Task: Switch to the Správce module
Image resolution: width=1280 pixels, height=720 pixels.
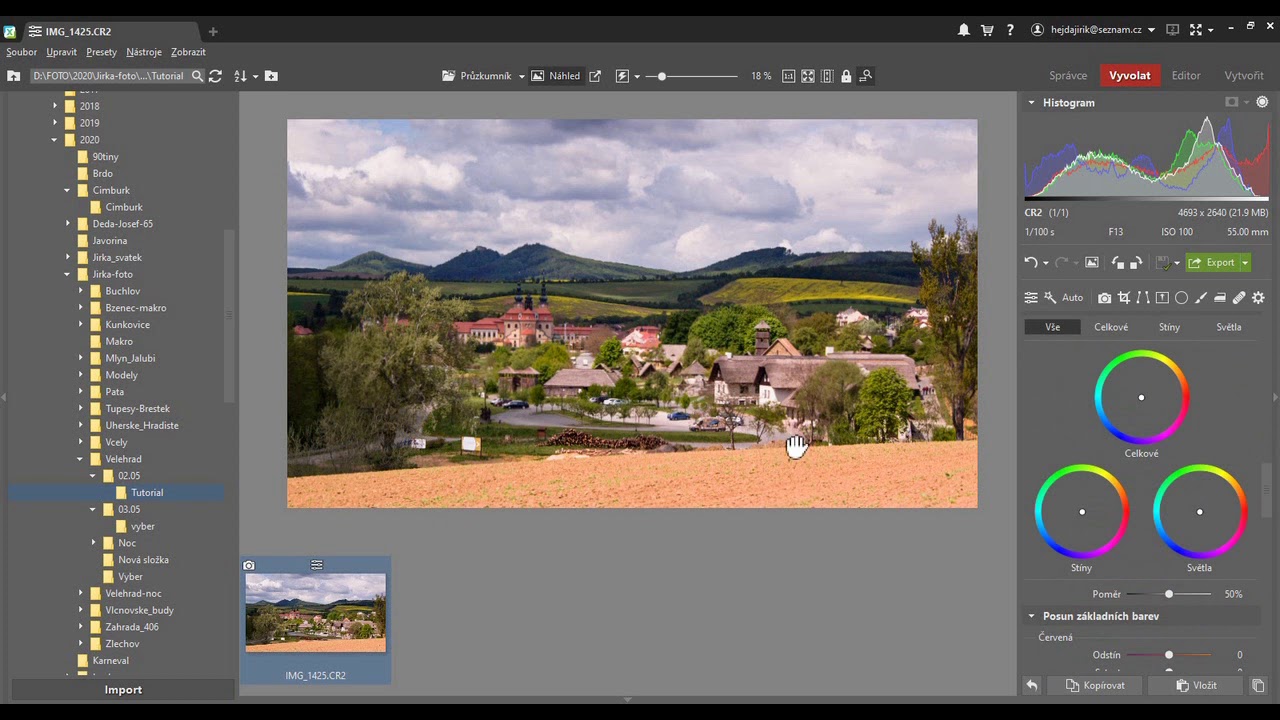Action: pyautogui.click(x=1068, y=76)
